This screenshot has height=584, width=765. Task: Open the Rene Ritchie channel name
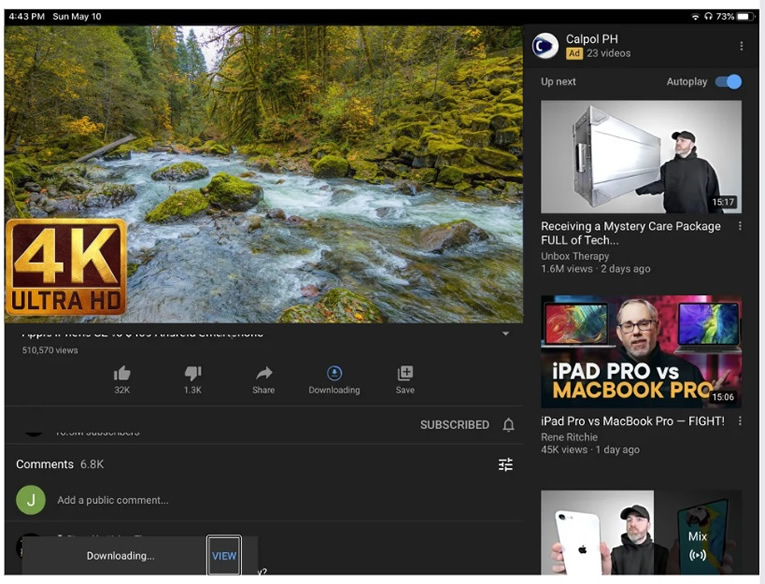pos(569,437)
